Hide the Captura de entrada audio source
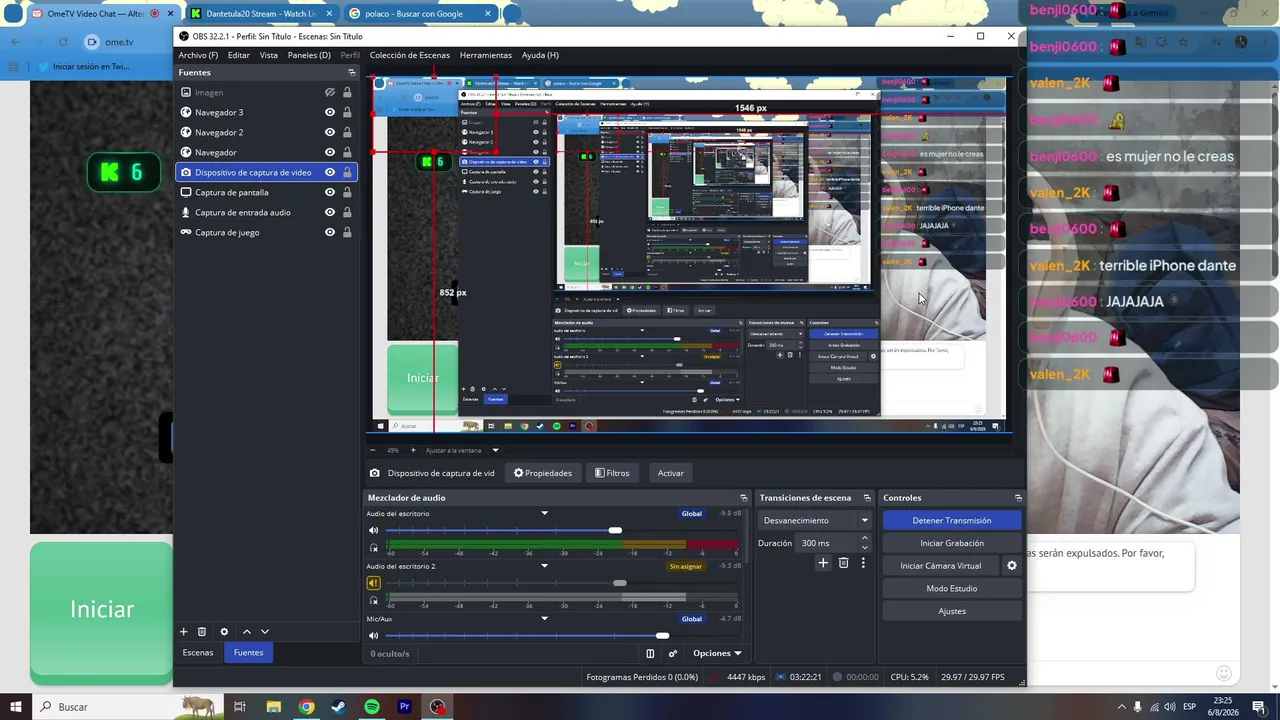This screenshot has height=720, width=1280. [x=330, y=212]
